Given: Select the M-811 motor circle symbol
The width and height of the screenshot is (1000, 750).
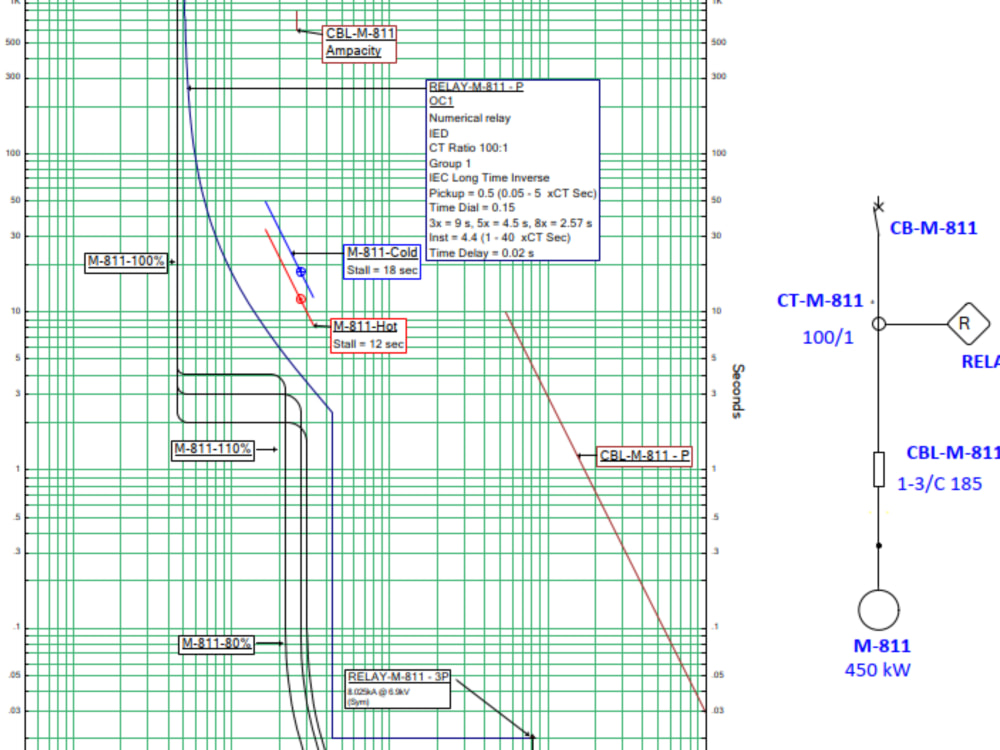Looking at the screenshot, I should pos(877,608).
